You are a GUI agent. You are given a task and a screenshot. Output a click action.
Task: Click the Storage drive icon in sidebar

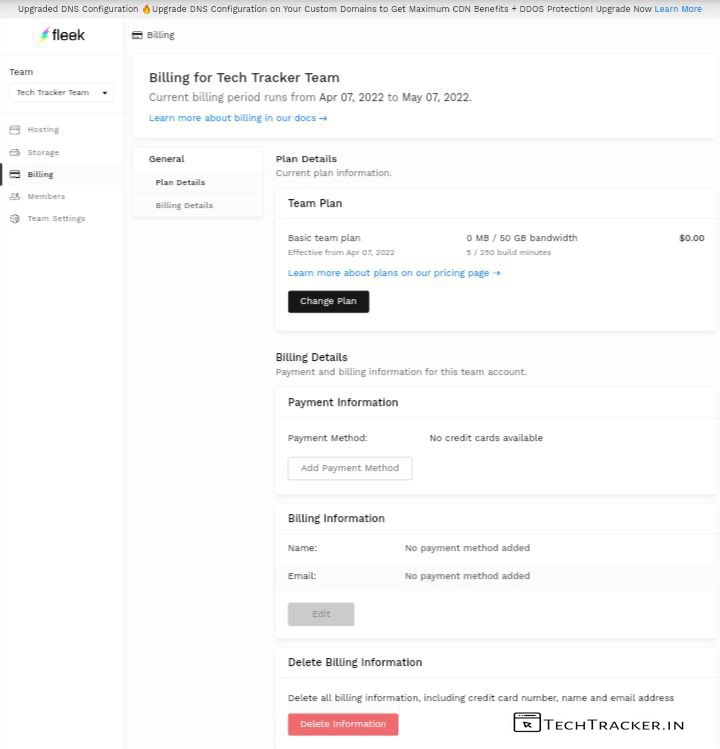click(x=15, y=153)
